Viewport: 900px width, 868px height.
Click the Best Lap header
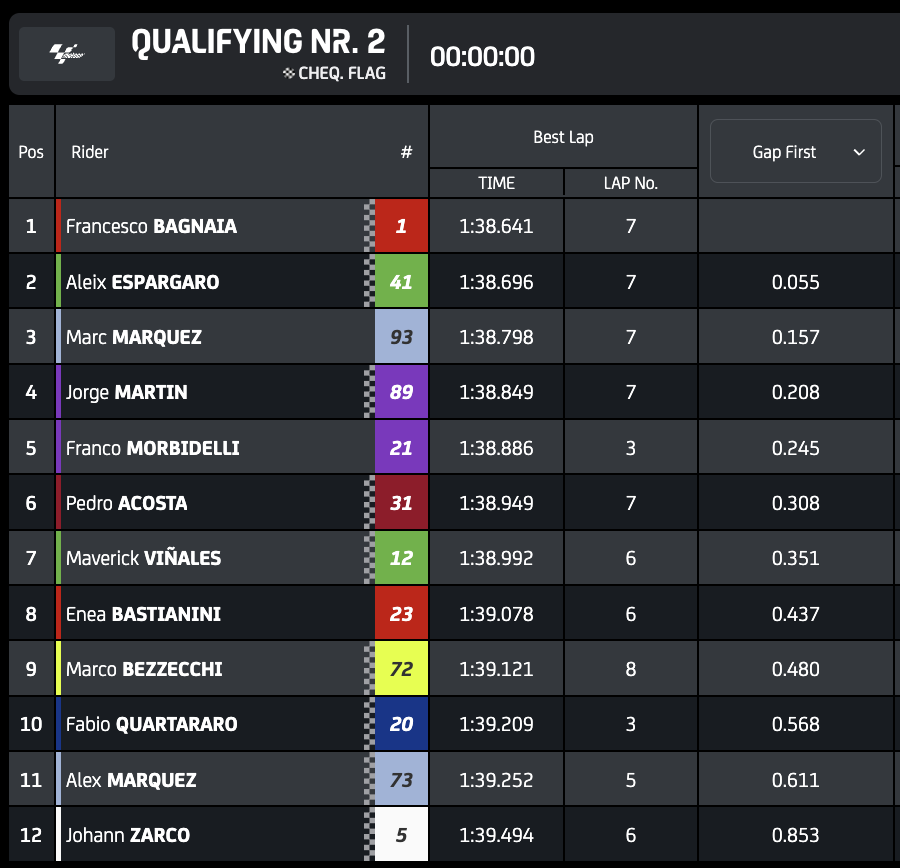coord(563,137)
